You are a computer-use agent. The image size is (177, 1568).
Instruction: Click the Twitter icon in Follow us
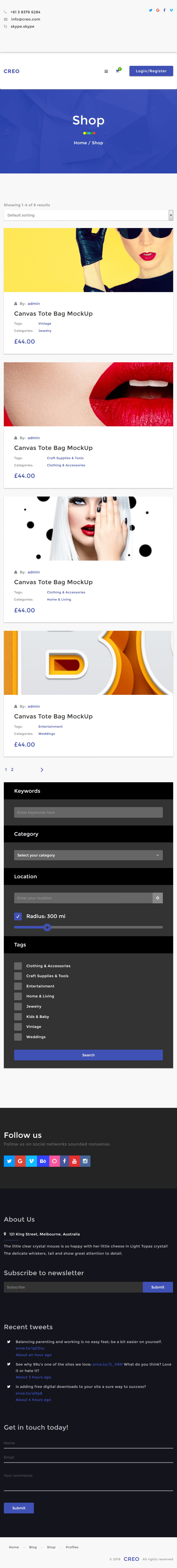(9, 1161)
